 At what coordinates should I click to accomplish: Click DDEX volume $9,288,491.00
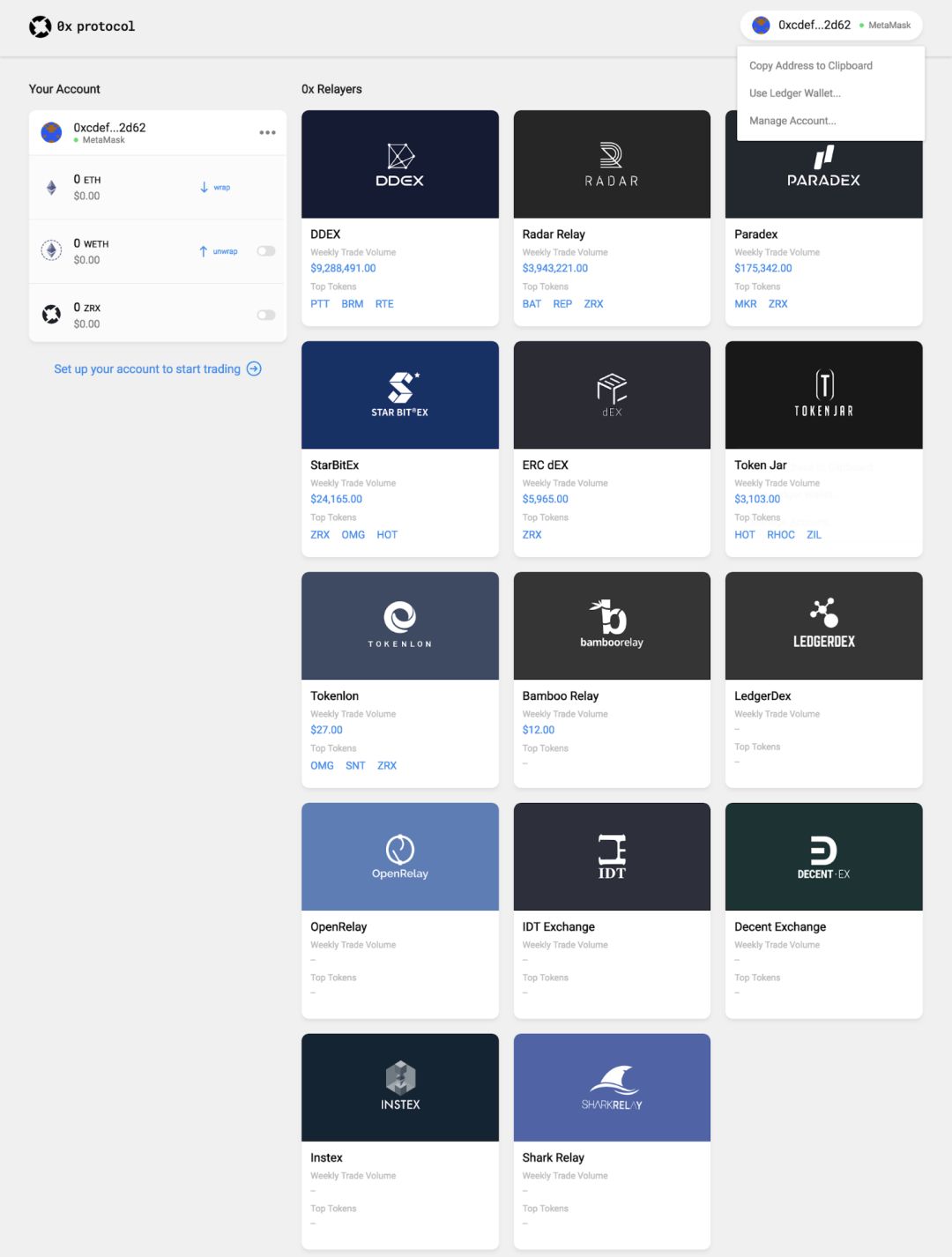click(343, 268)
